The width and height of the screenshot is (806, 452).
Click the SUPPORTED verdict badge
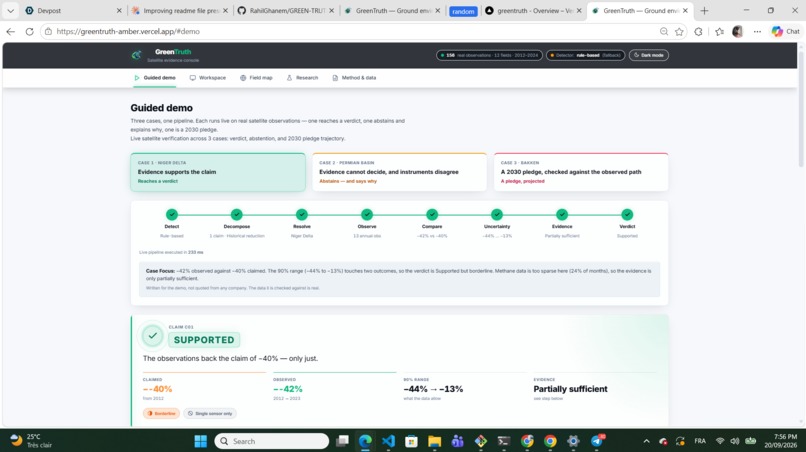(204, 340)
